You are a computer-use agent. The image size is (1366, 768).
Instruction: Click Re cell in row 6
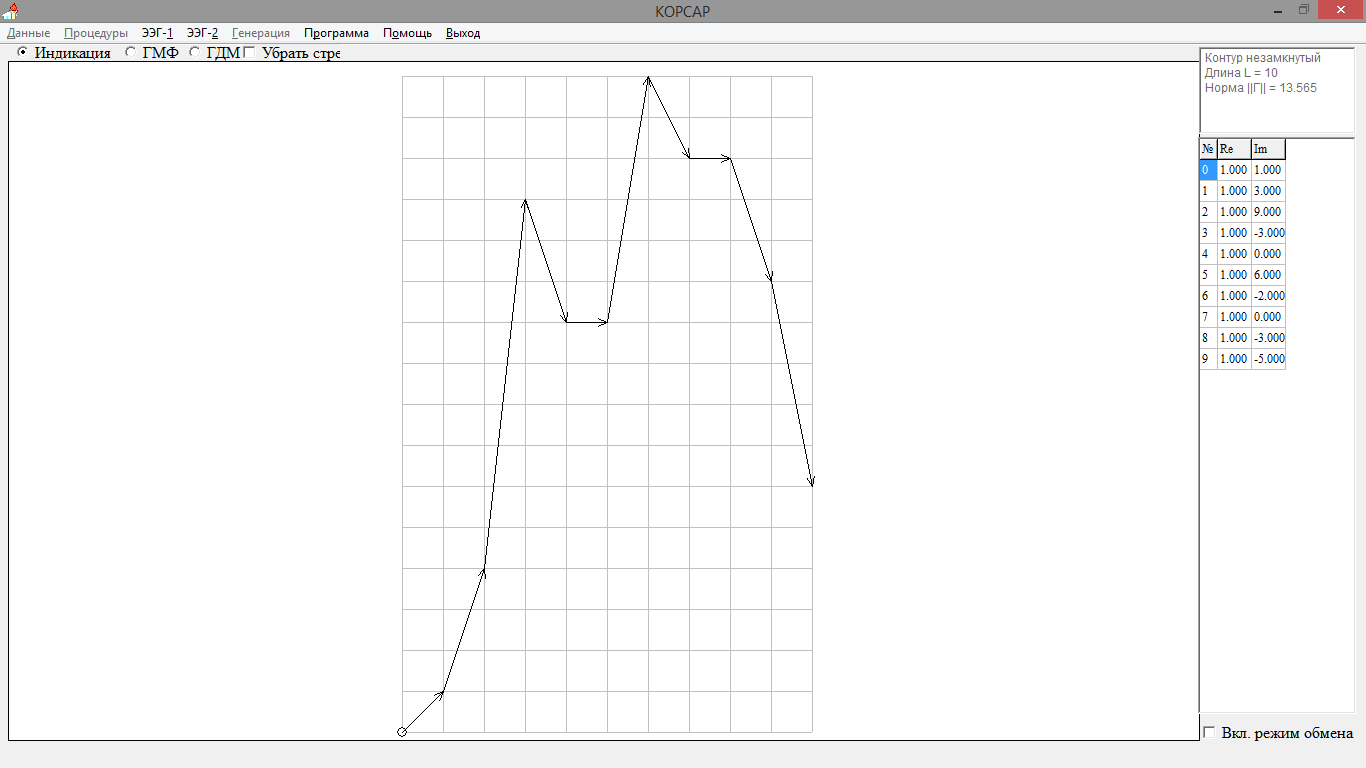click(1234, 296)
